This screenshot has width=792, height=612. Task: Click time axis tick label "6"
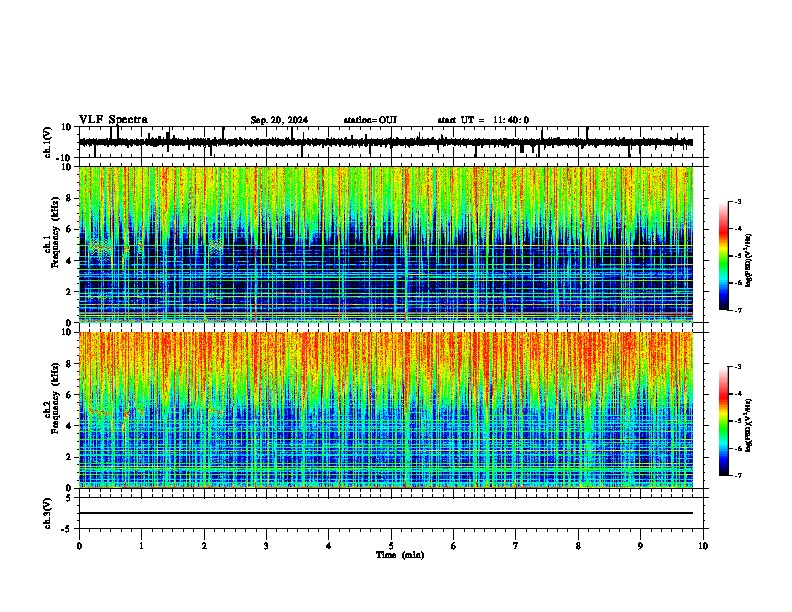pyautogui.click(x=454, y=546)
